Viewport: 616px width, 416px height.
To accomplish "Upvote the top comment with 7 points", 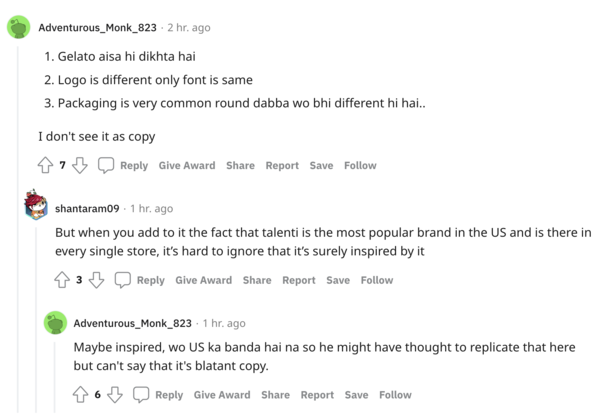I will click(x=45, y=165).
